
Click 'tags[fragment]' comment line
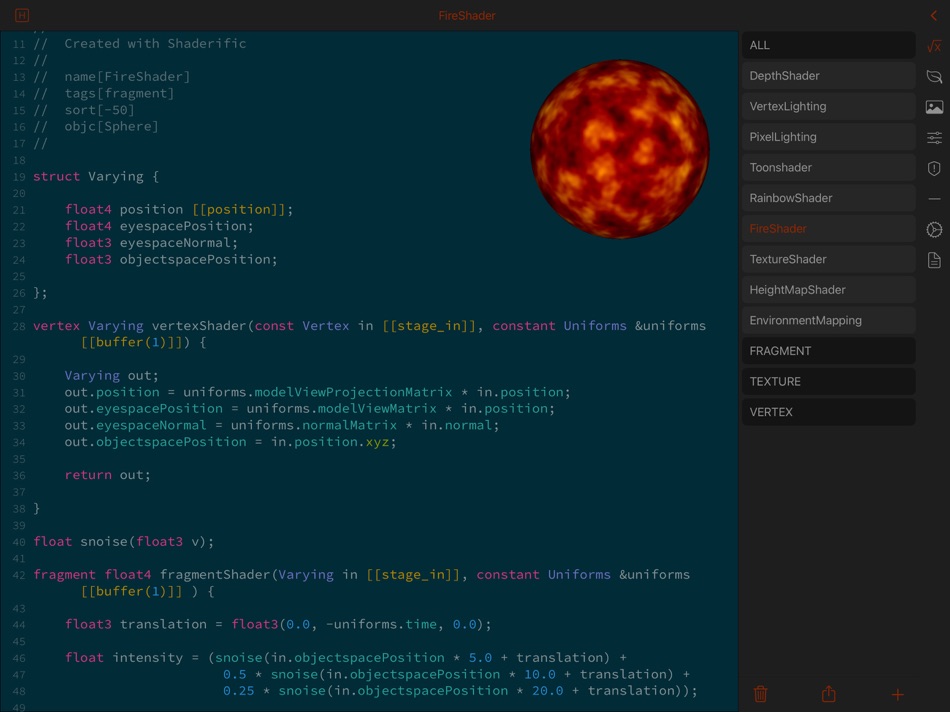[x=104, y=93]
